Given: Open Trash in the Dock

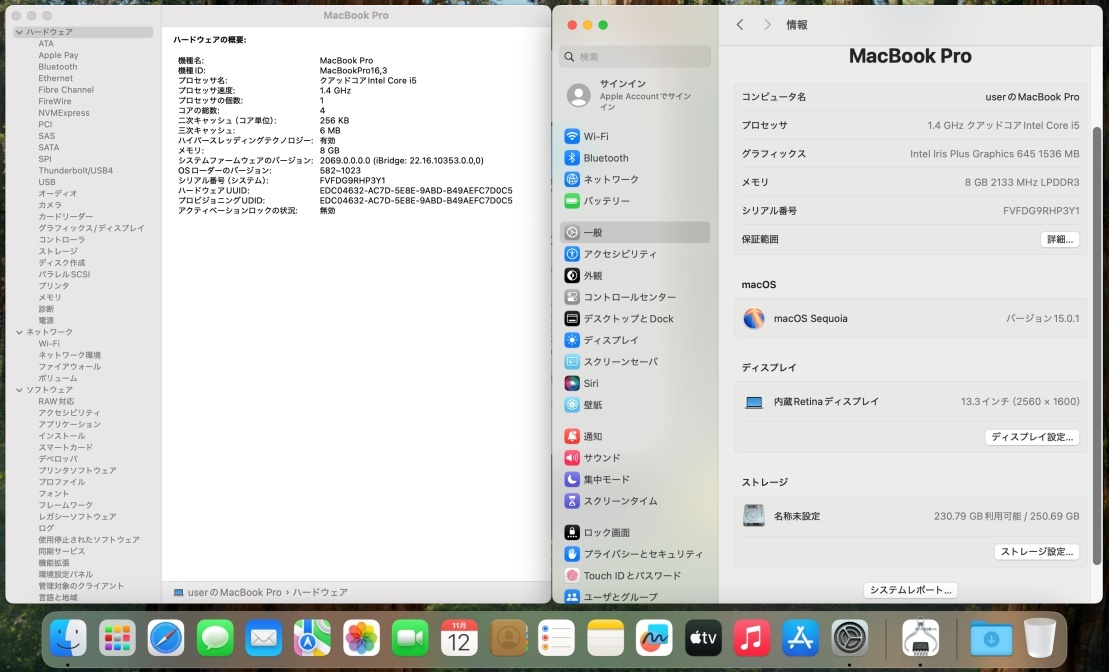Looking at the screenshot, I should [x=1040, y=638].
